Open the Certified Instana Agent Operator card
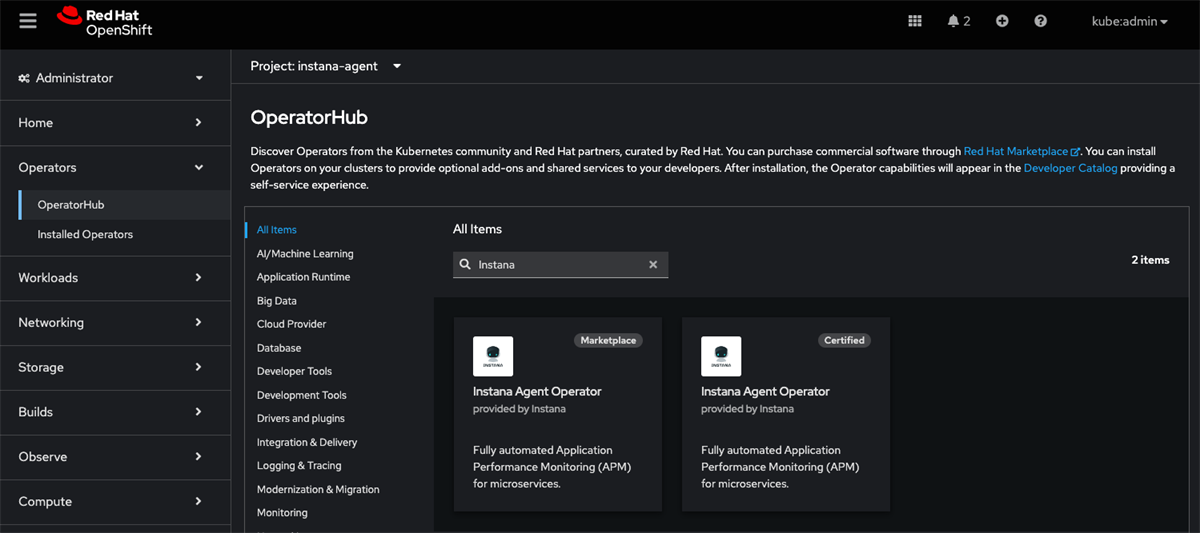The image size is (1200, 533). pyautogui.click(x=786, y=414)
